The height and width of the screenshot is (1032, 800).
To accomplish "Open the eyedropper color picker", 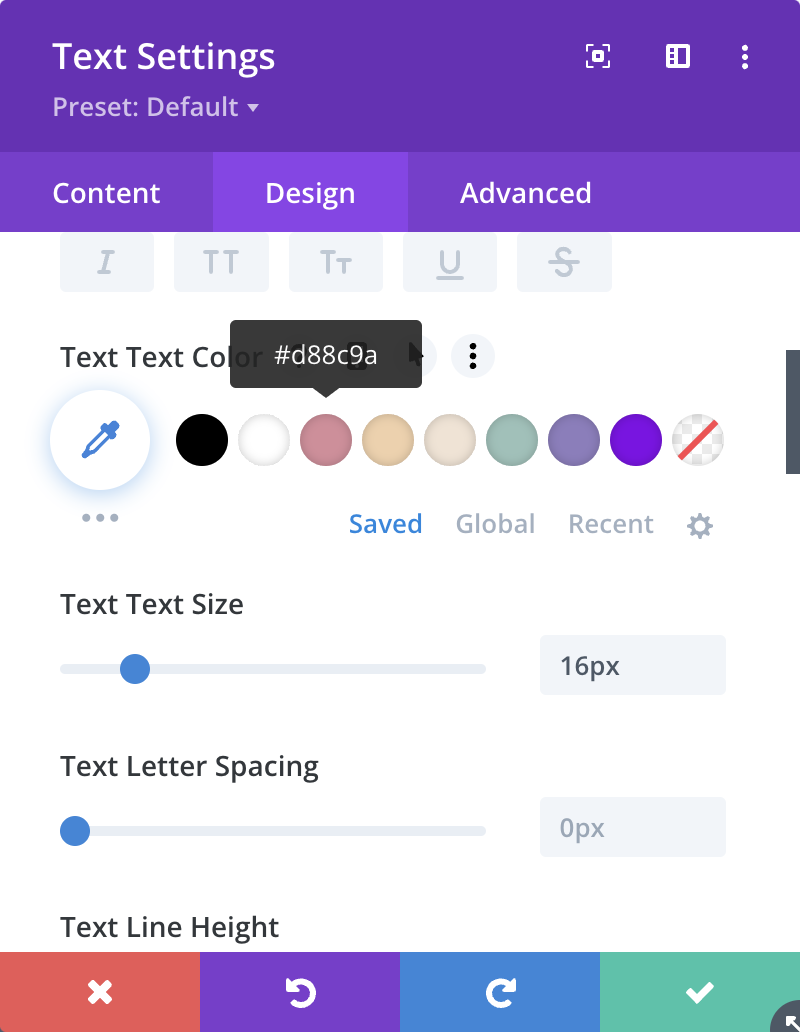I will coord(100,440).
